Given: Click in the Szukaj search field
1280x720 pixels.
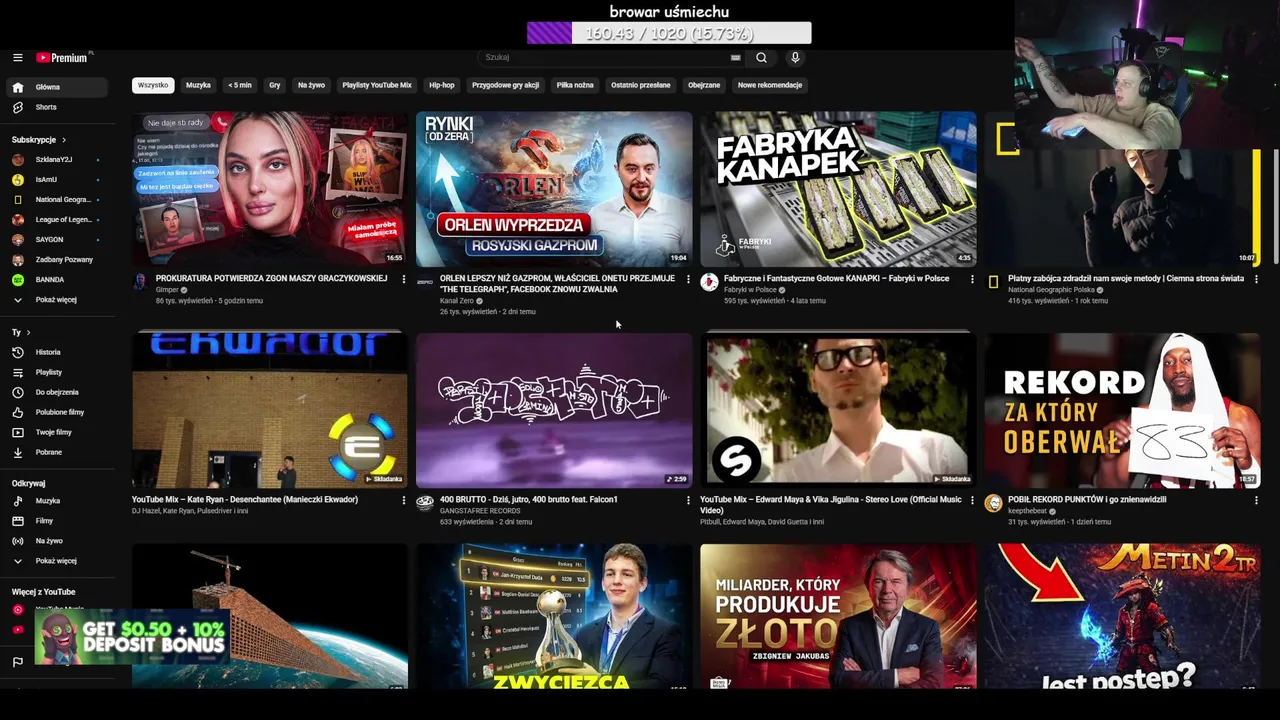Looking at the screenshot, I should [x=605, y=58].
